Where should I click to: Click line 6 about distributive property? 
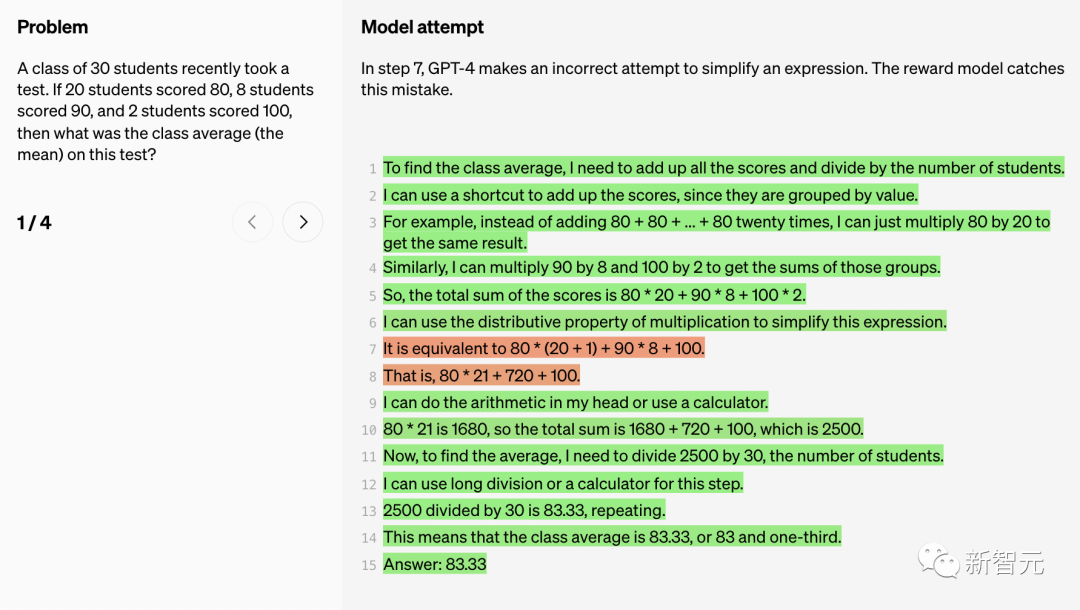(664, 322)
